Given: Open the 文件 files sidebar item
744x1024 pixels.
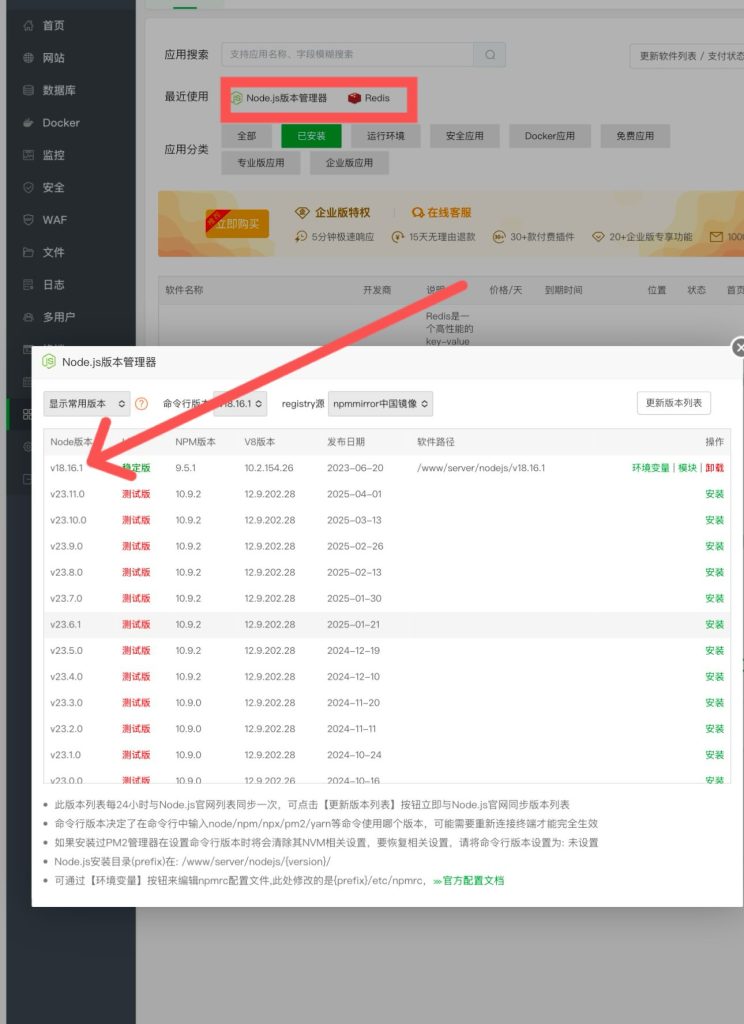Looking at the screenshot, I should [x=54, y=252].
